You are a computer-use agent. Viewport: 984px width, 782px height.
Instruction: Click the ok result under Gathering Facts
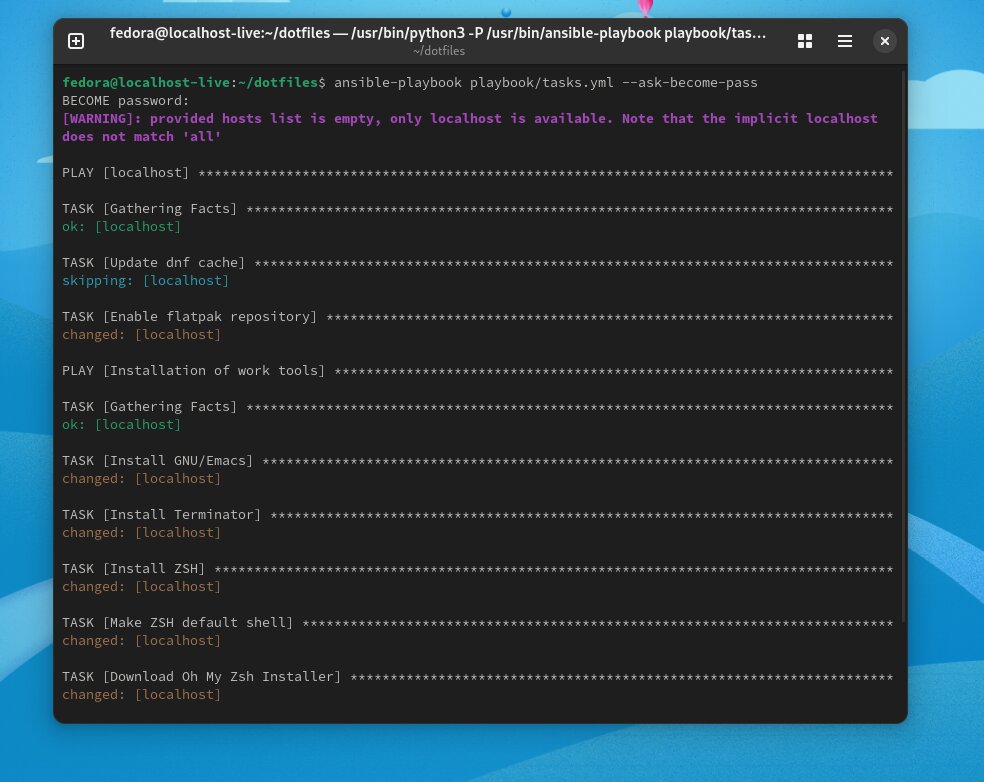[x=121, y=226]
